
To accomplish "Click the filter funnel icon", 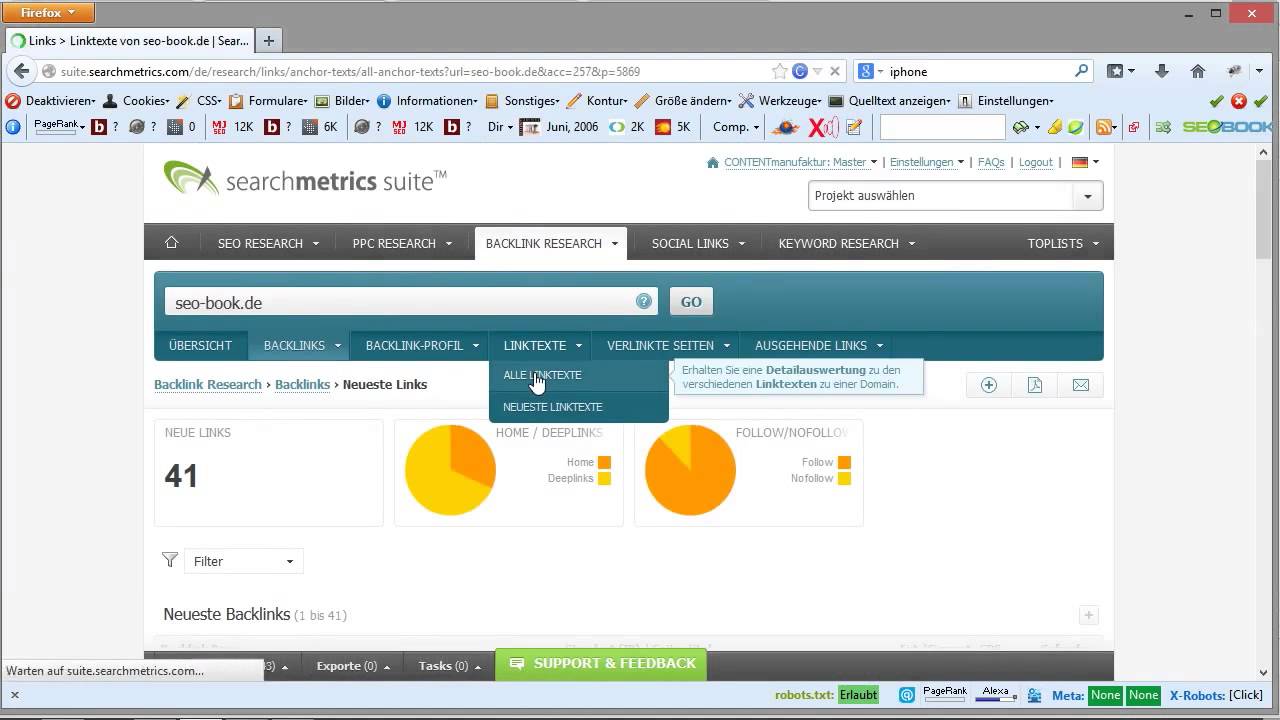I will click(170, 560).
